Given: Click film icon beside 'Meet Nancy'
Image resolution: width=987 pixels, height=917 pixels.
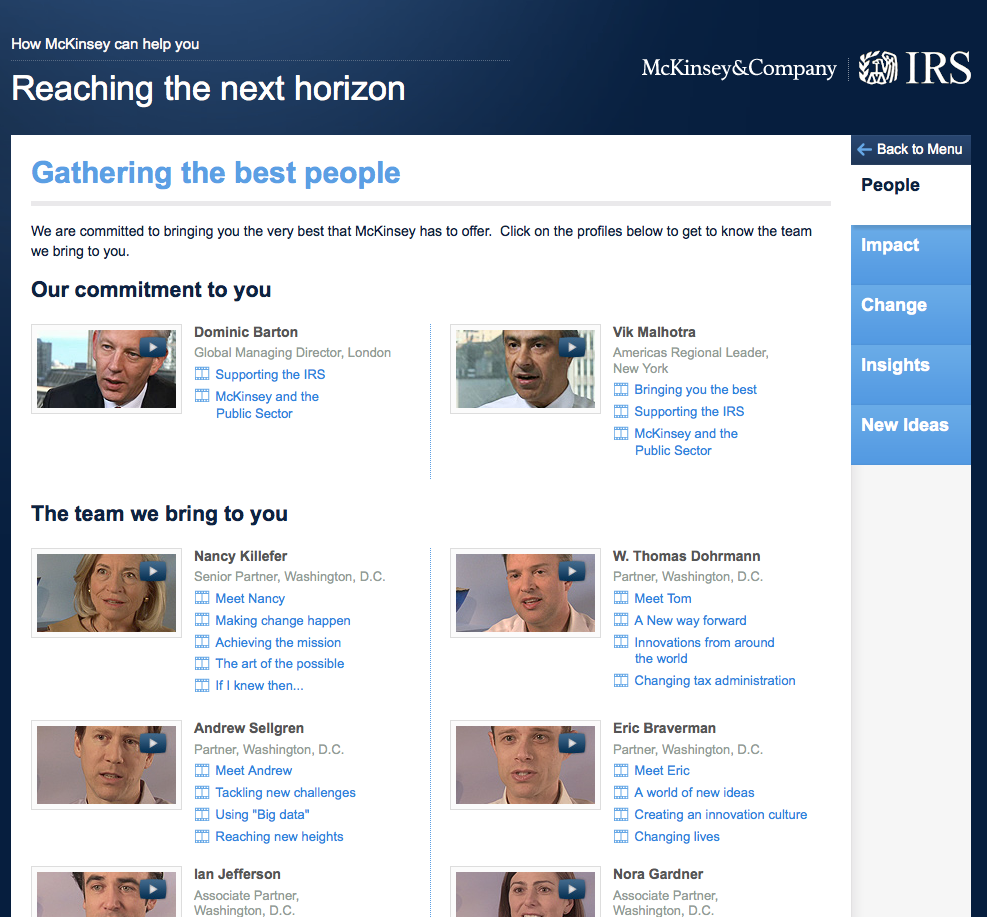Looking at the screenshot, I should tap(202, 598).
